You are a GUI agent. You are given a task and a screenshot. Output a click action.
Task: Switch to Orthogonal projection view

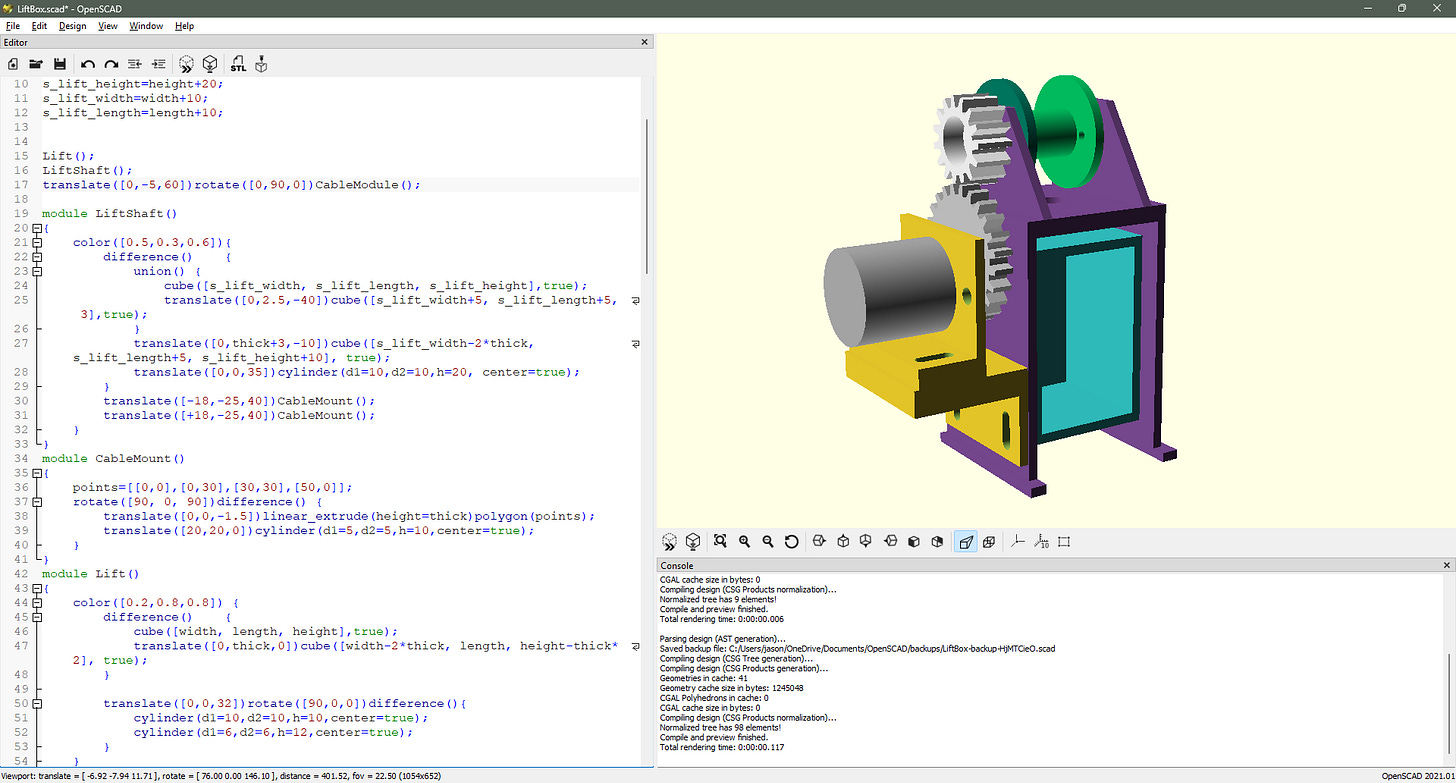click(x=988, y=541)
